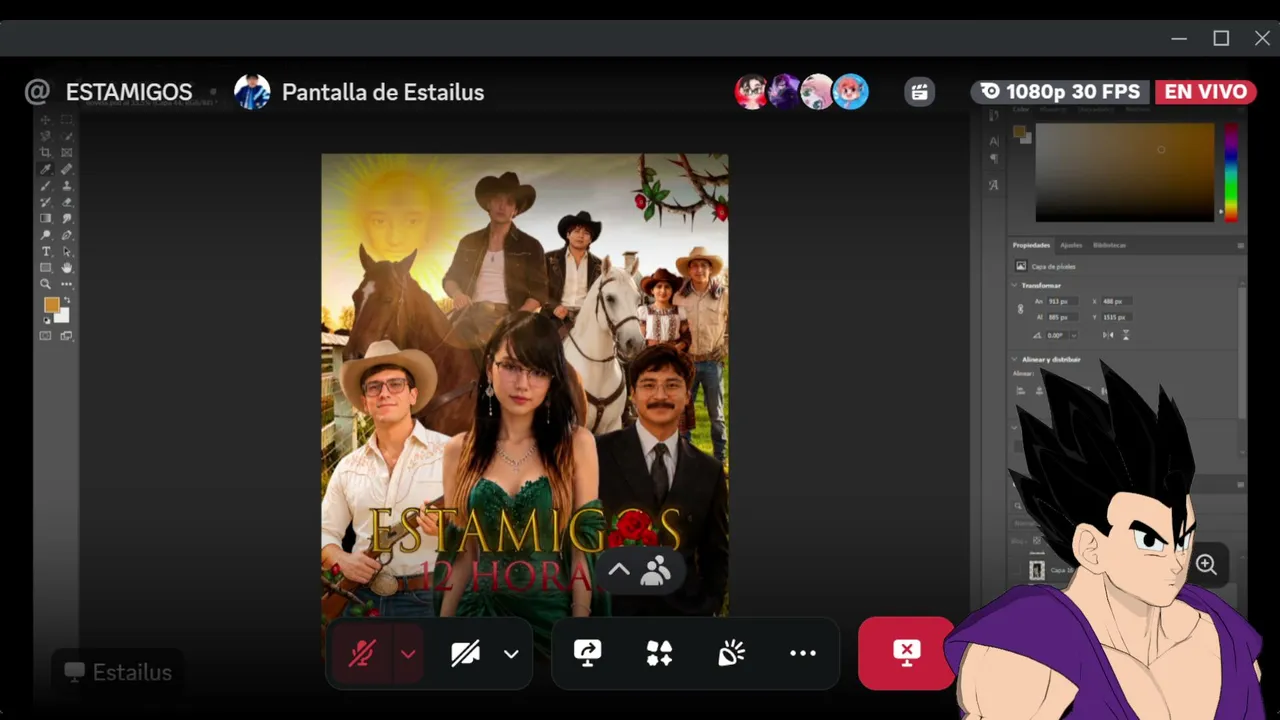
Task: Select the Eraser tool
Action: pyautogui.click(x=67, y=202)
